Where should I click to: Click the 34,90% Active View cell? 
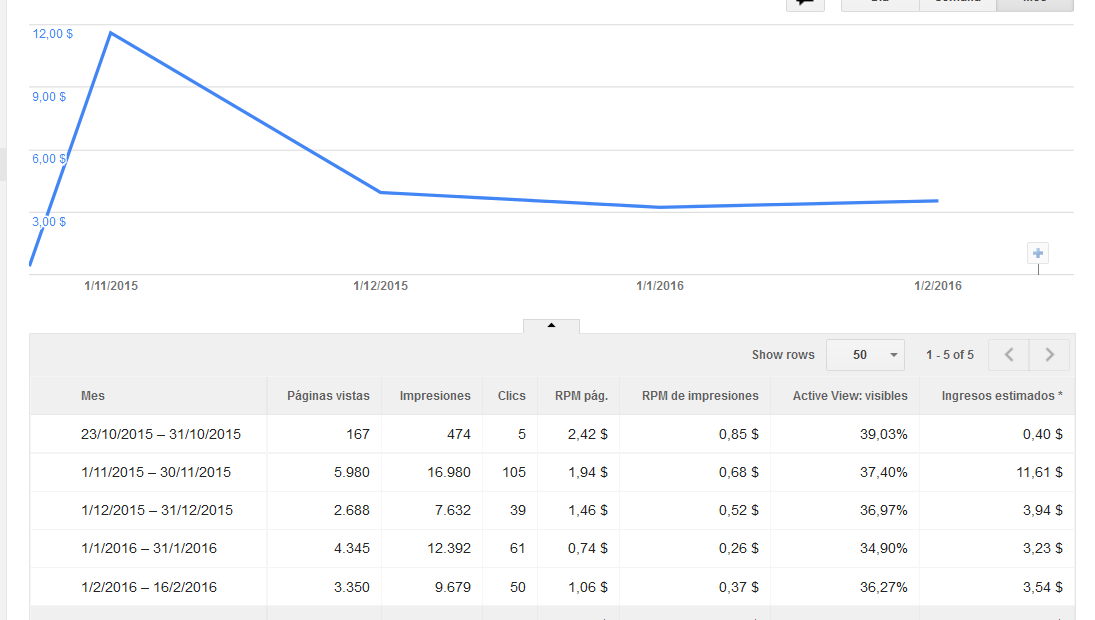coord(883,548)
